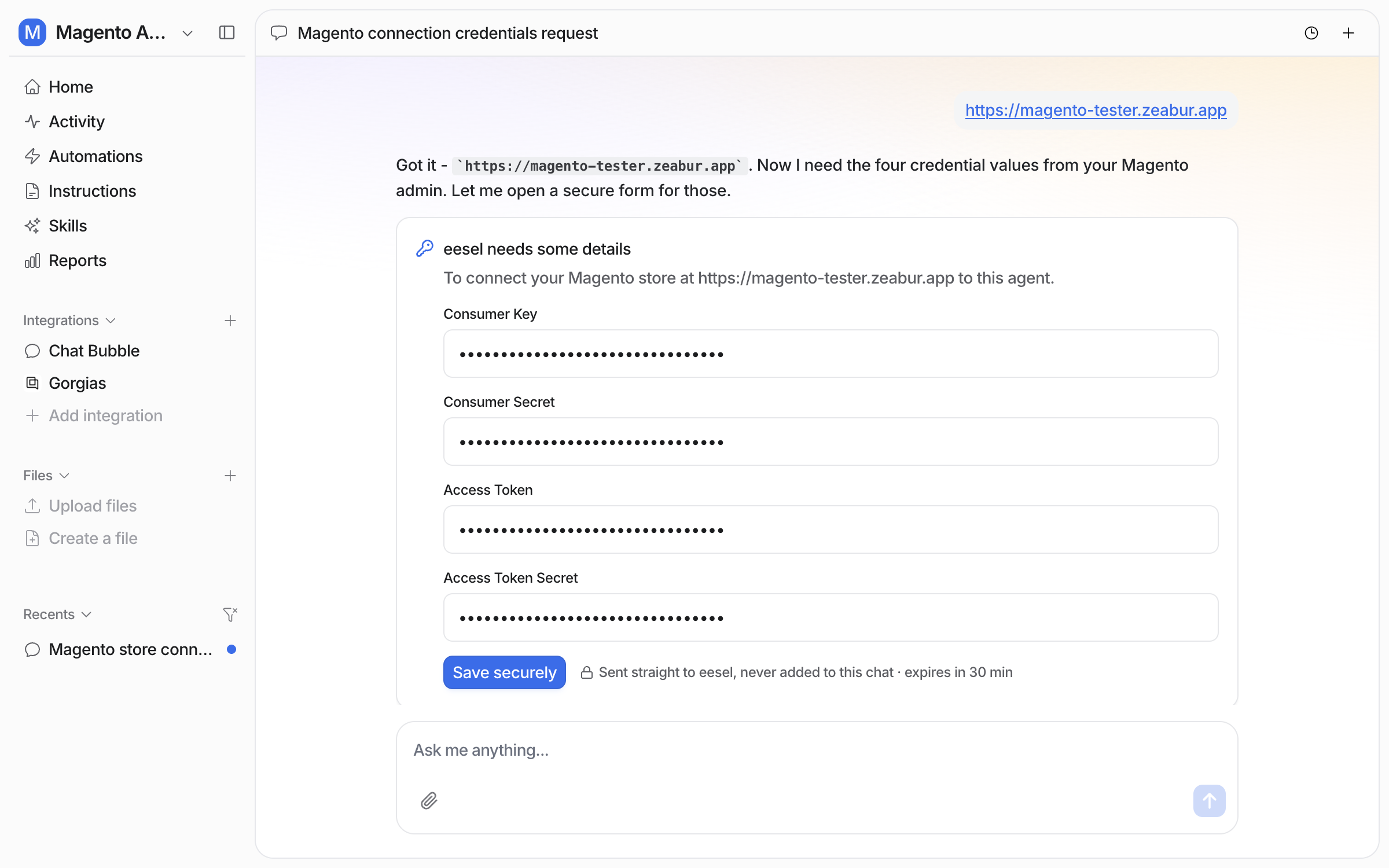Click the Gorgias integration icon
The image size is (1389, 868).
32,383
